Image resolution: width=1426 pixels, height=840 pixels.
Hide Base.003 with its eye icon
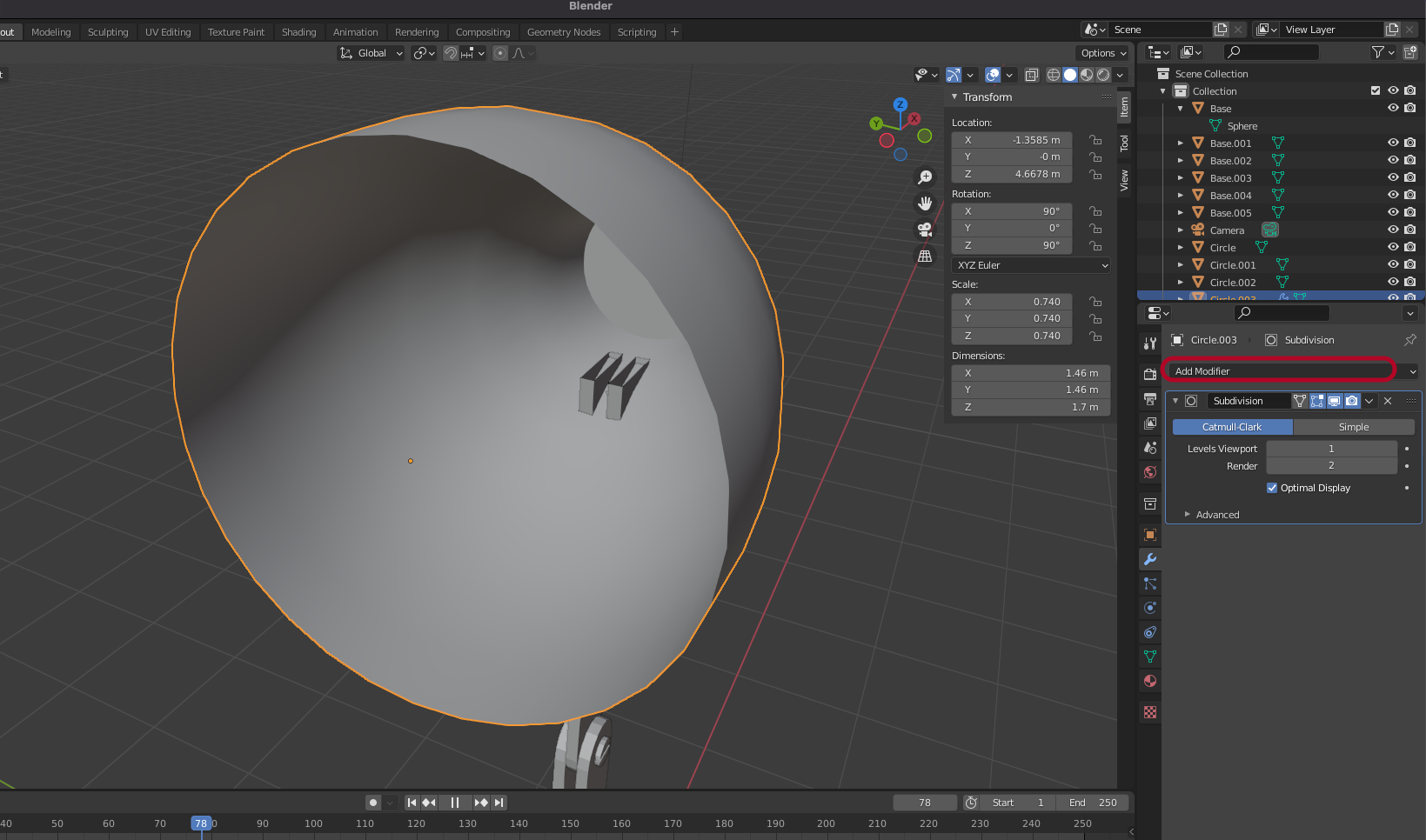1393,177
